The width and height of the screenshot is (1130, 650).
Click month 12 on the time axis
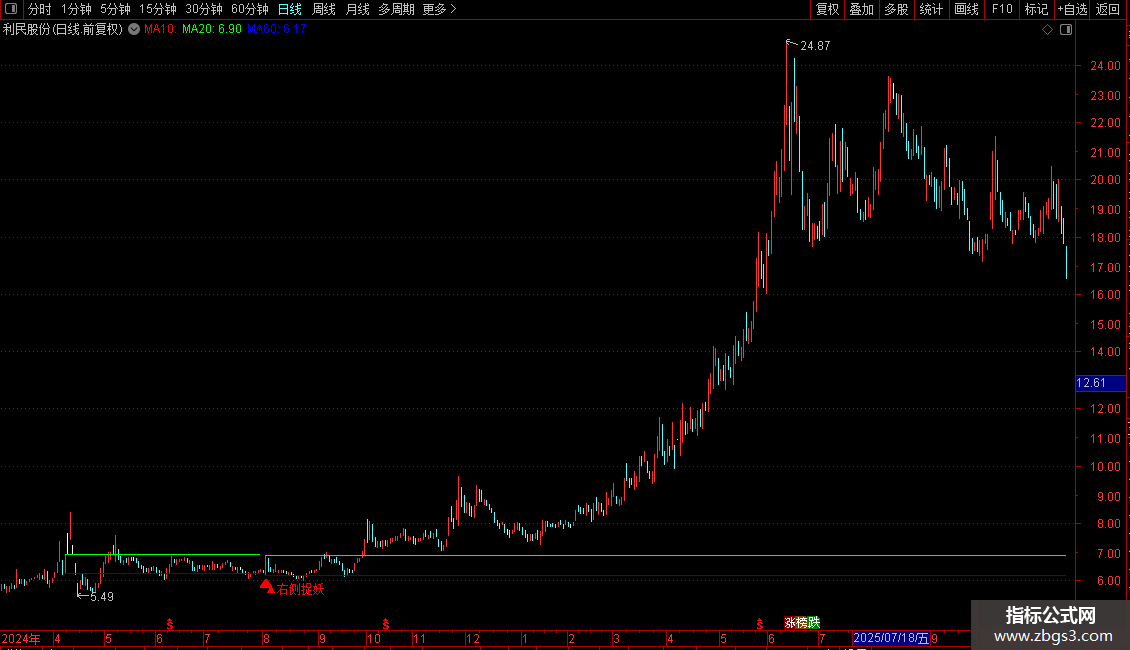point(473,638)
